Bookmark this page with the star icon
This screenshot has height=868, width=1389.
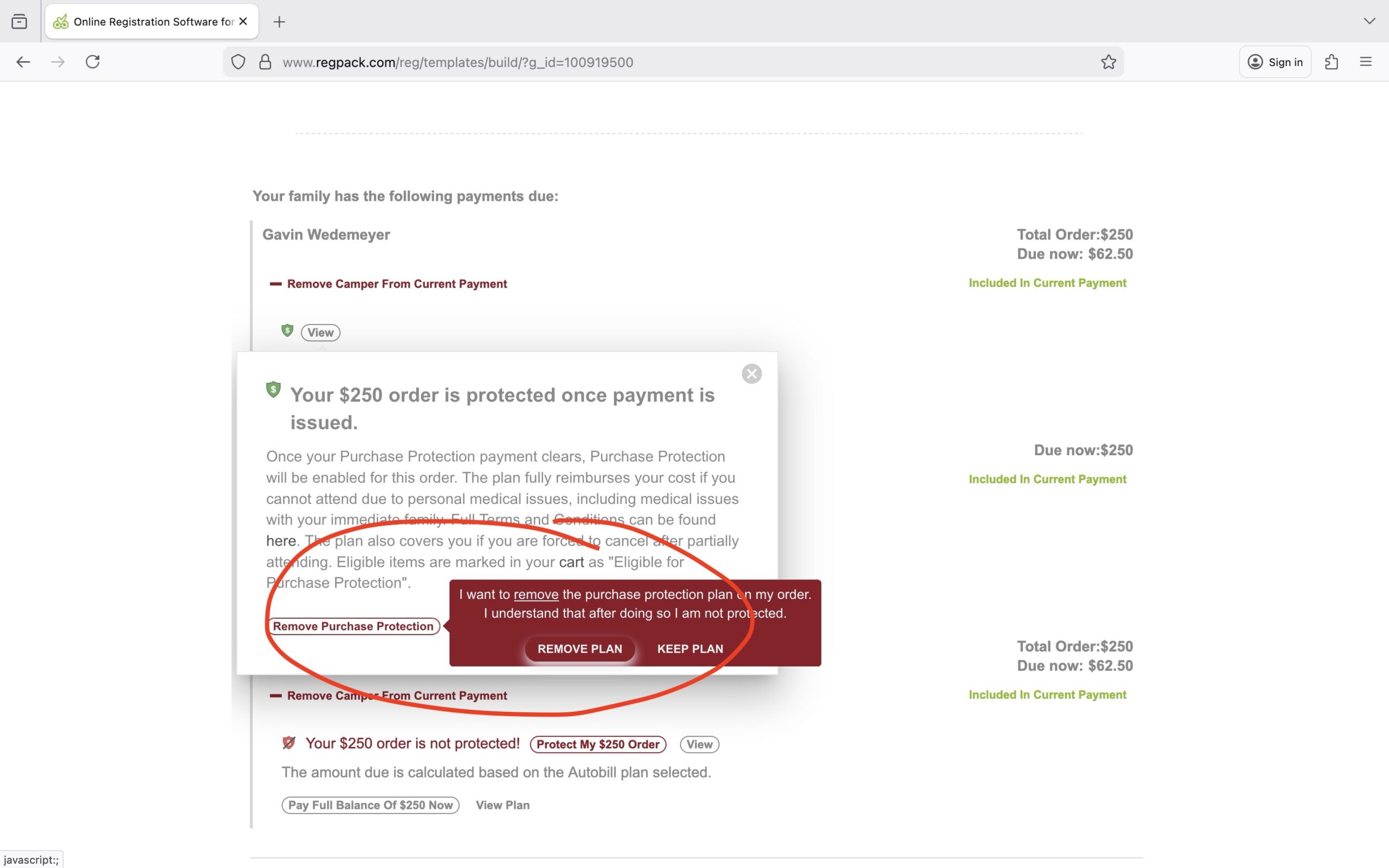coord(1108,62)
